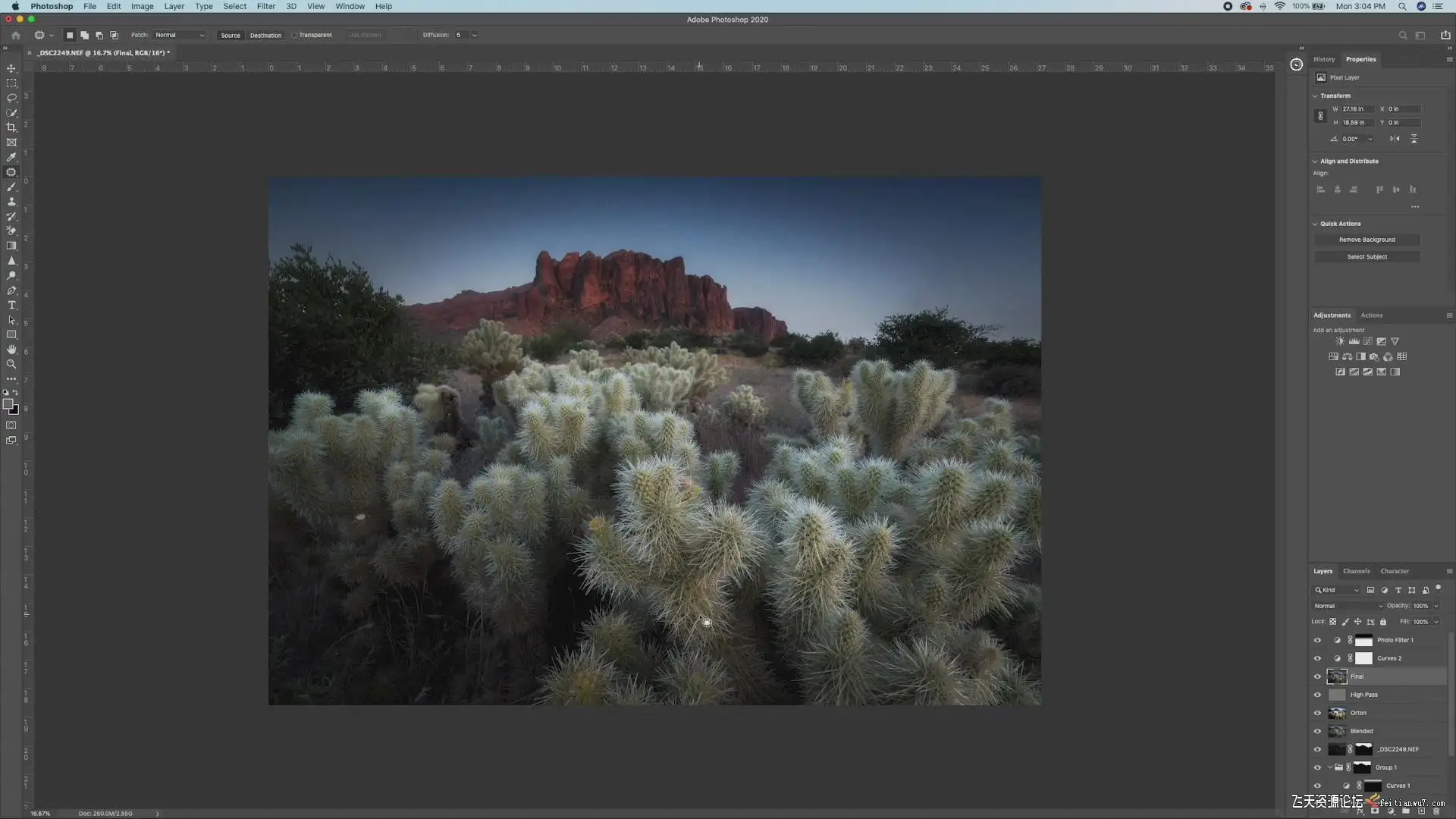Select the Crop tool

(x=11, y=127)
